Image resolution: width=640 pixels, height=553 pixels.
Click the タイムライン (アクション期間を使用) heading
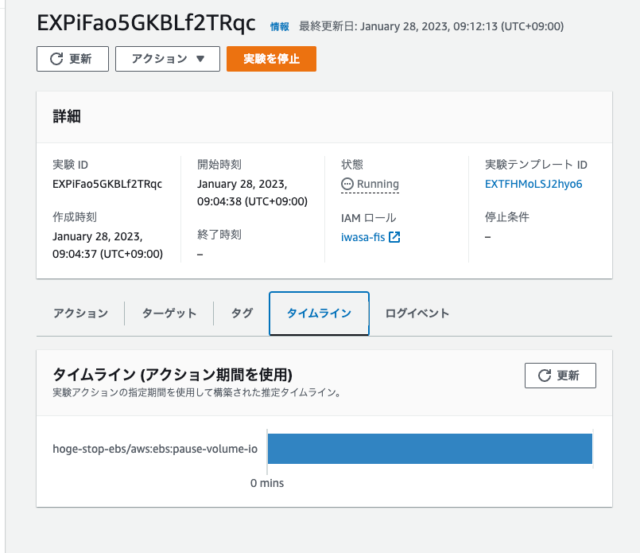173,374
